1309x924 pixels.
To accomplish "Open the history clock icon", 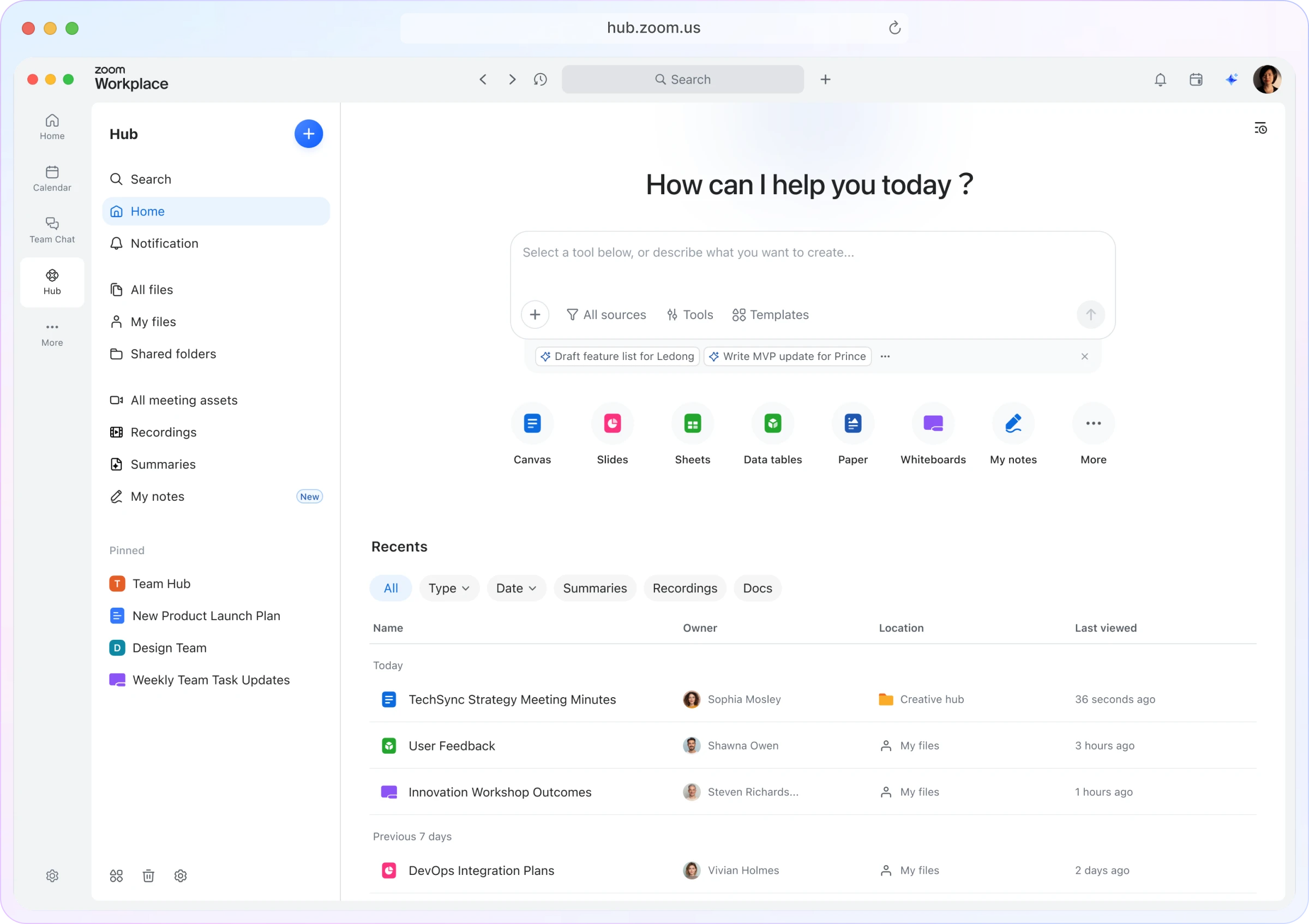I will point(540,79).
